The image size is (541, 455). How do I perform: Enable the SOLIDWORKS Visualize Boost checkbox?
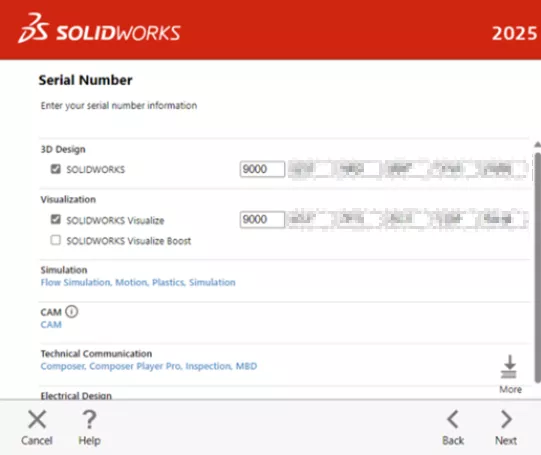pyautogui.click(x=56, y=240)
